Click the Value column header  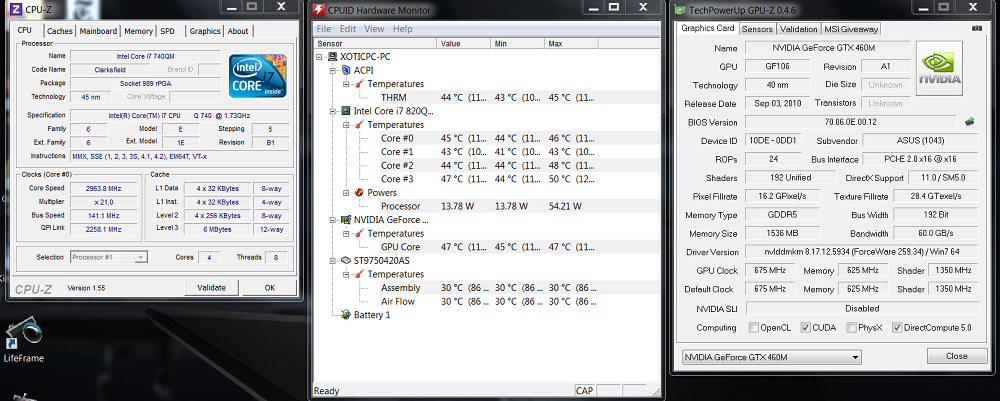(x=464, y=43)
